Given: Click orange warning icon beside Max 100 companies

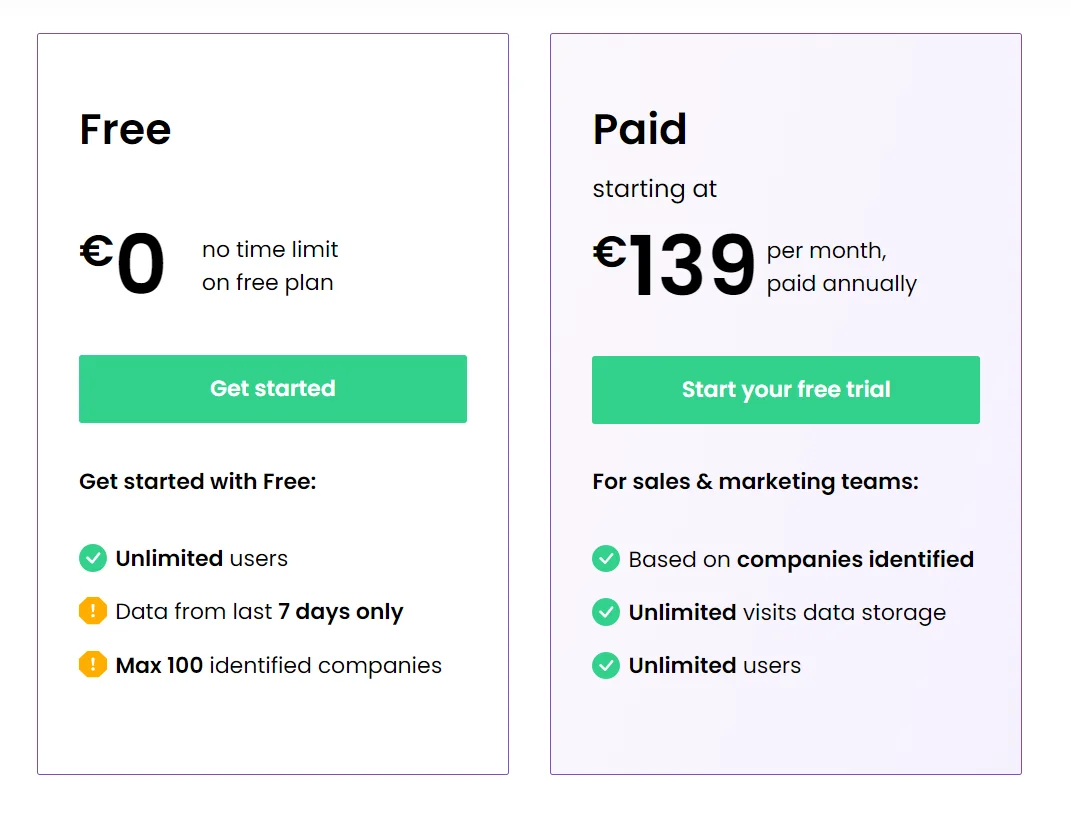Looking at the screenshot, I should click(x=93, y=664).
